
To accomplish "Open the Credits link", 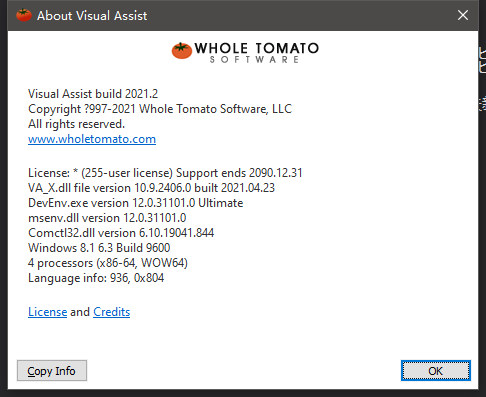I will (112, 312).
